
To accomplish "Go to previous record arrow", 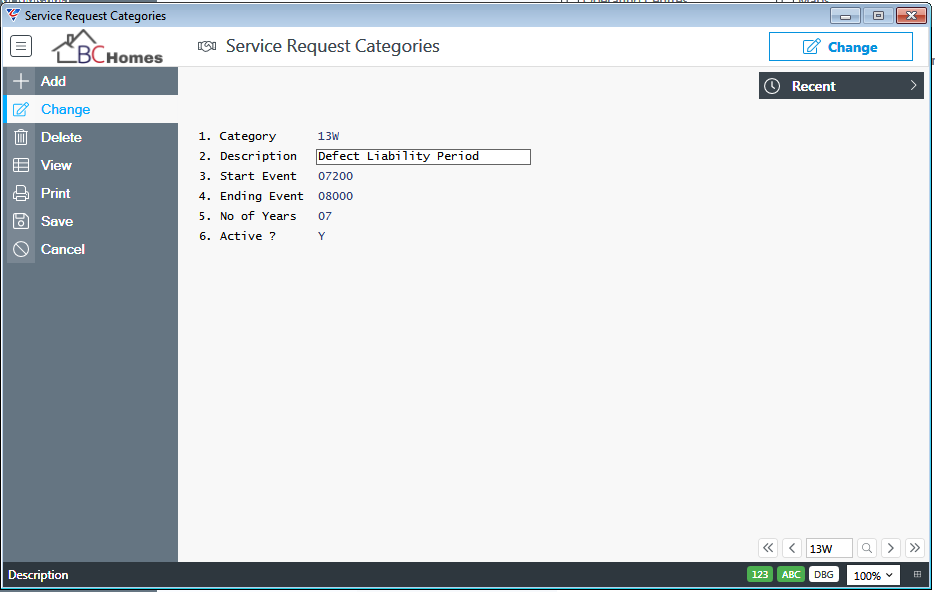I will tap(792, 548).
